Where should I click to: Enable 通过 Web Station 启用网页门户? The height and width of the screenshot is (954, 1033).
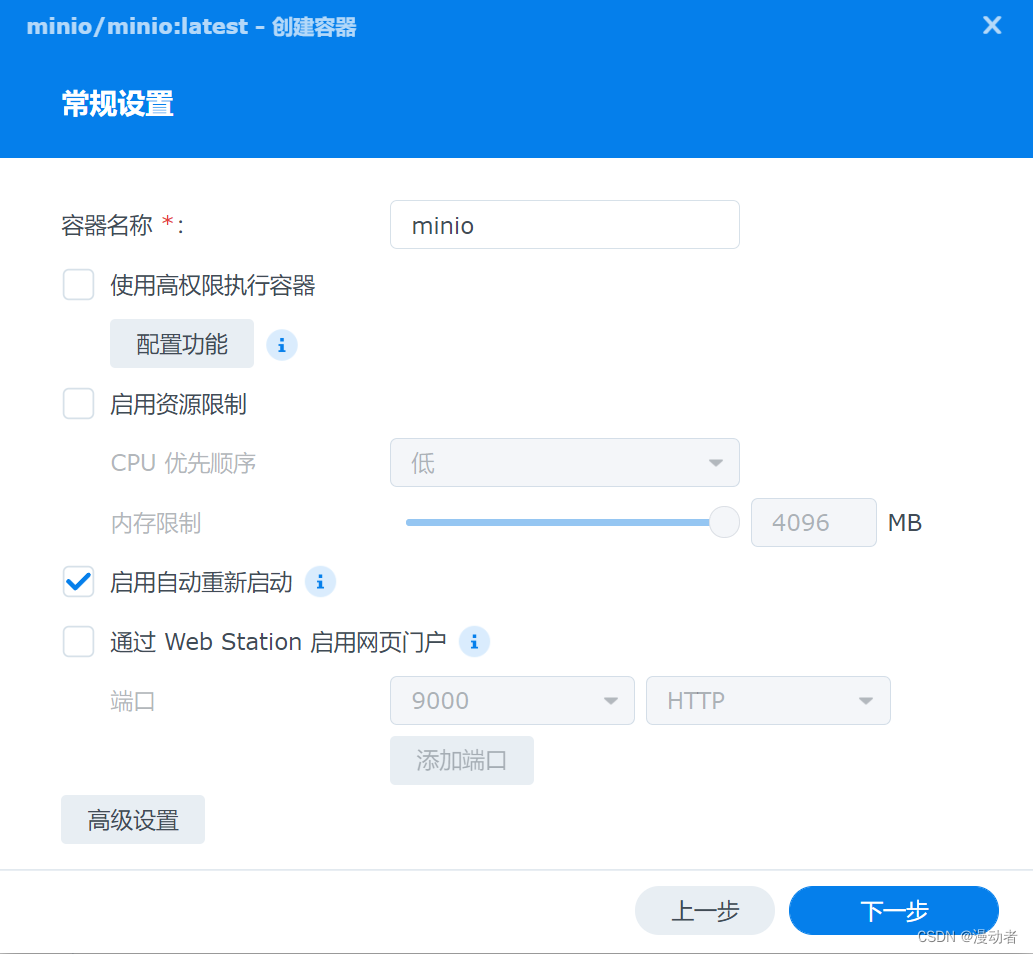click(78, 642)
